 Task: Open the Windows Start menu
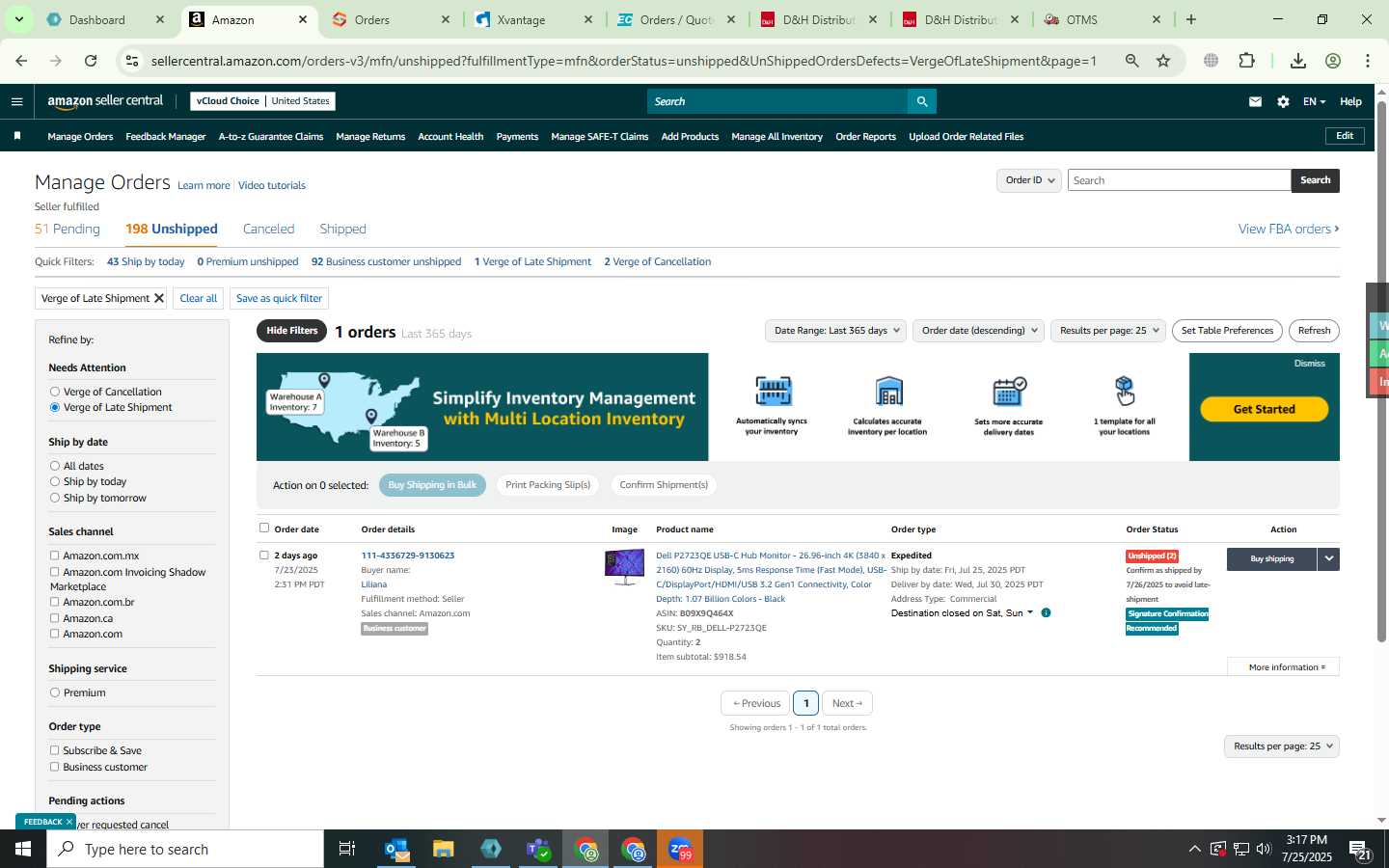point(23,849)
